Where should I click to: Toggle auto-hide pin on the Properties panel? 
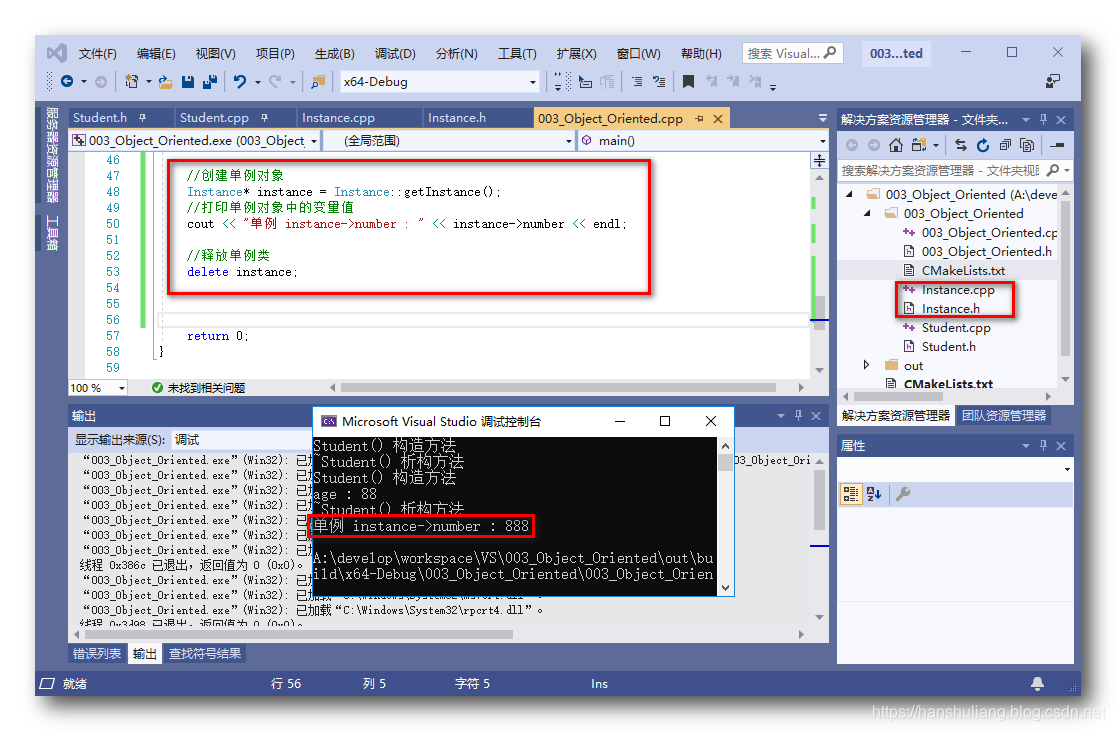[x=1043, y=446]
